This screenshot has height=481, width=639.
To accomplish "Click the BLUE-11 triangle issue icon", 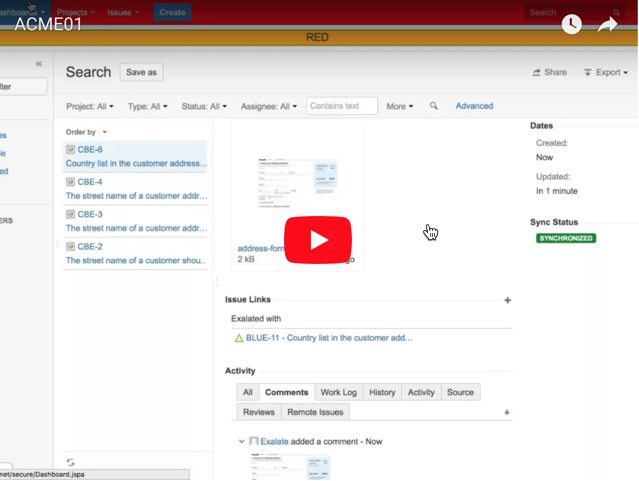I will pyautogui.click(x=239, y=338).
